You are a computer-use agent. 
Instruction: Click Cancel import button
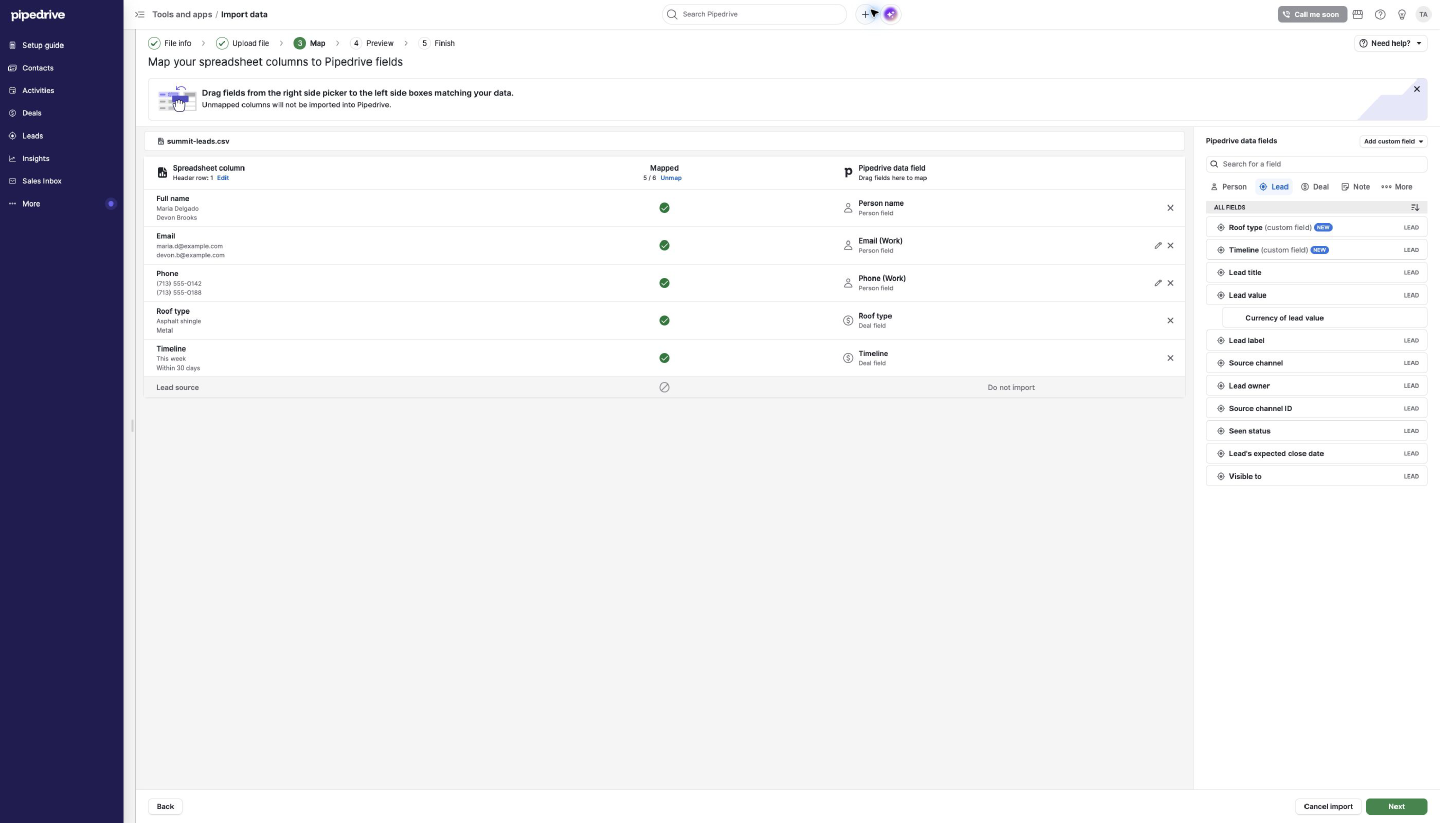(x=1328, y=806)
